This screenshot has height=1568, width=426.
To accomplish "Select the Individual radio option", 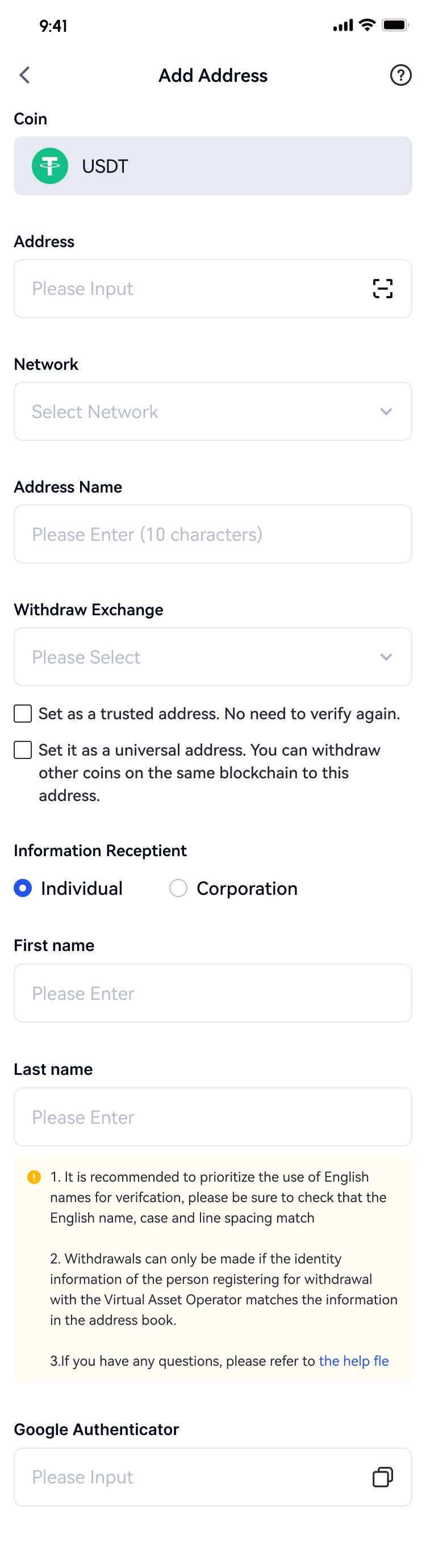I will [x=23, y=888].
